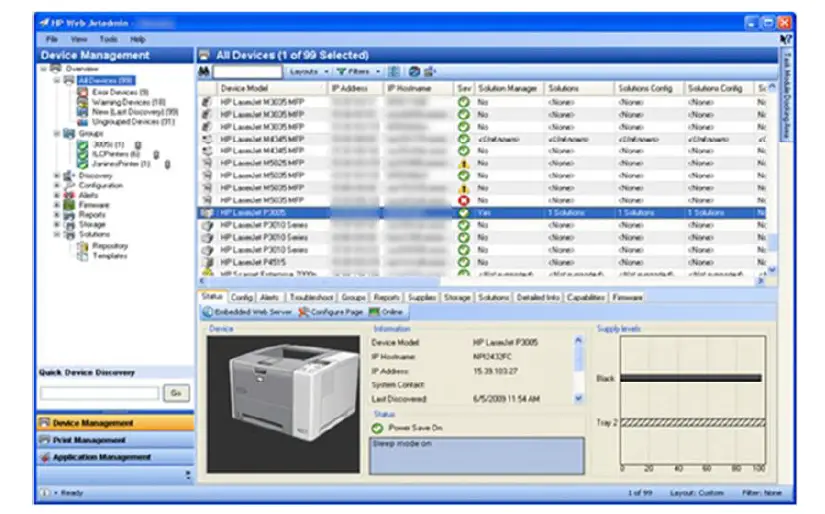Collapse the All Devices tree node

point(57,80)
